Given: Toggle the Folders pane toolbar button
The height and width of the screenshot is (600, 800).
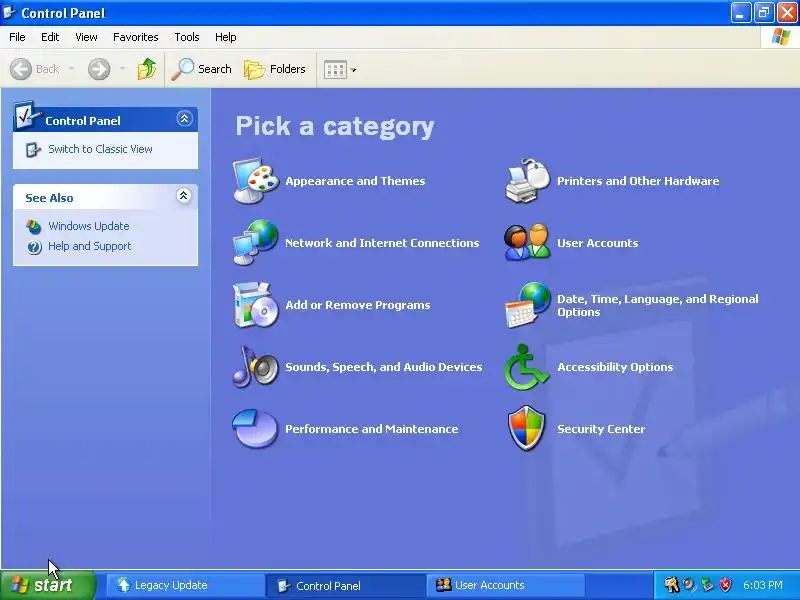Looking at the screenshot, I should click(x=275, y=69).
